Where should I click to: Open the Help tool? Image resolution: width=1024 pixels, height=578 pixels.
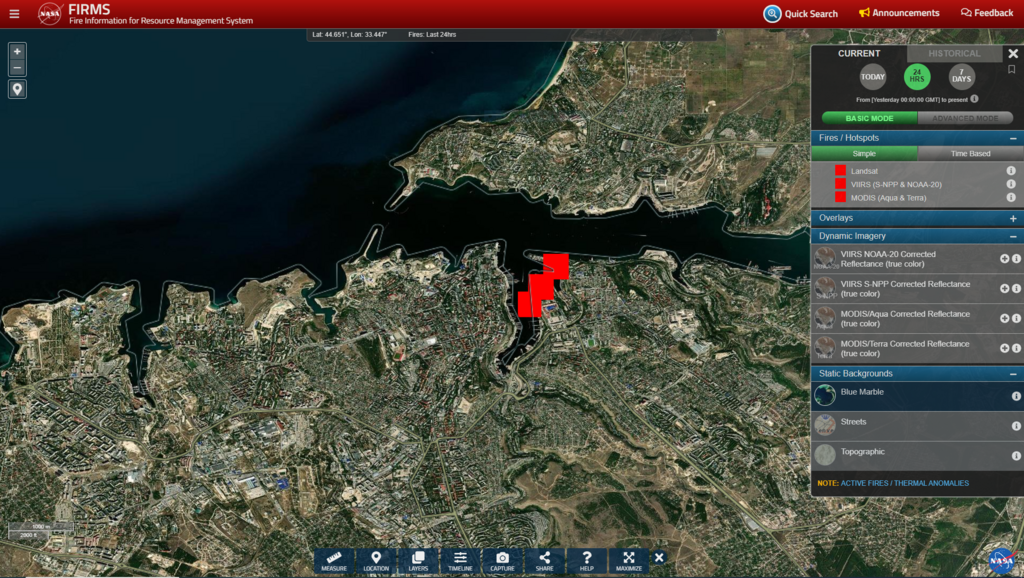pos(587,560)
